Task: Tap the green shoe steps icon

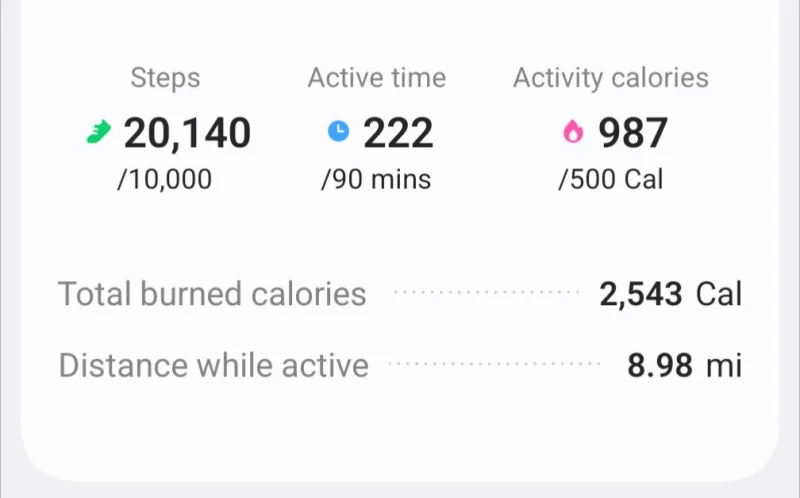Action: coord(98,132)
